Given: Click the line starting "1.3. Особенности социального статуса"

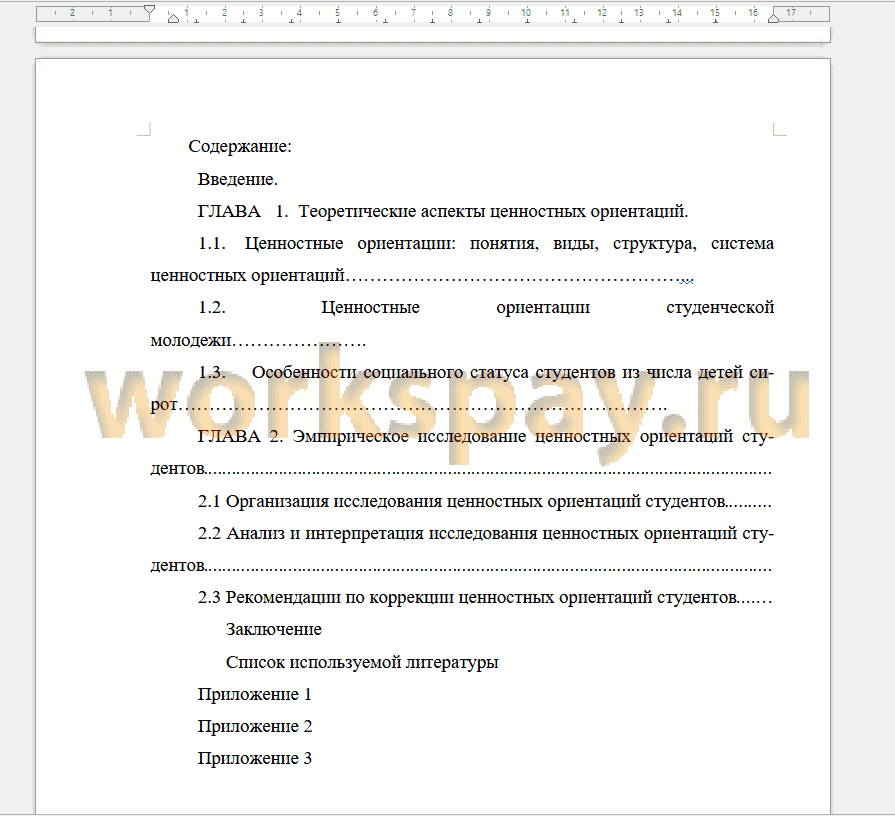Looking at the screenshot, I should [486, 373].
